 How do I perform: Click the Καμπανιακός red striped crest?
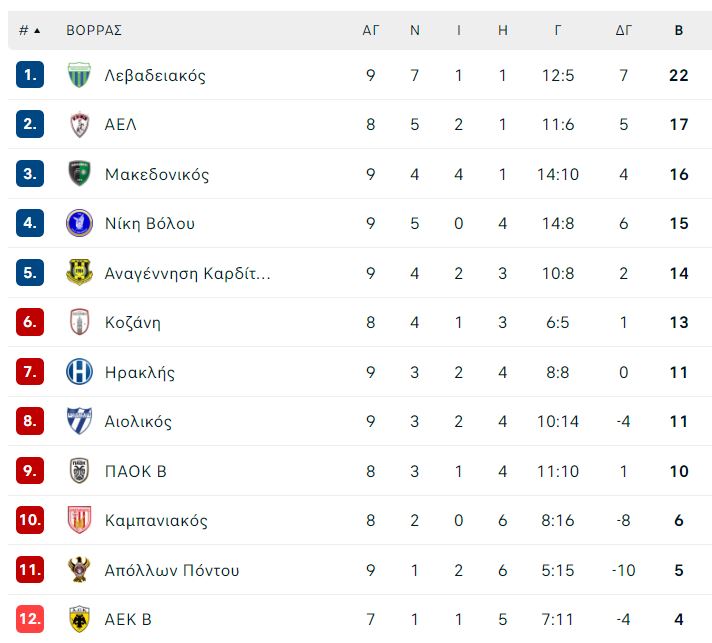click(x=79, y=519)
